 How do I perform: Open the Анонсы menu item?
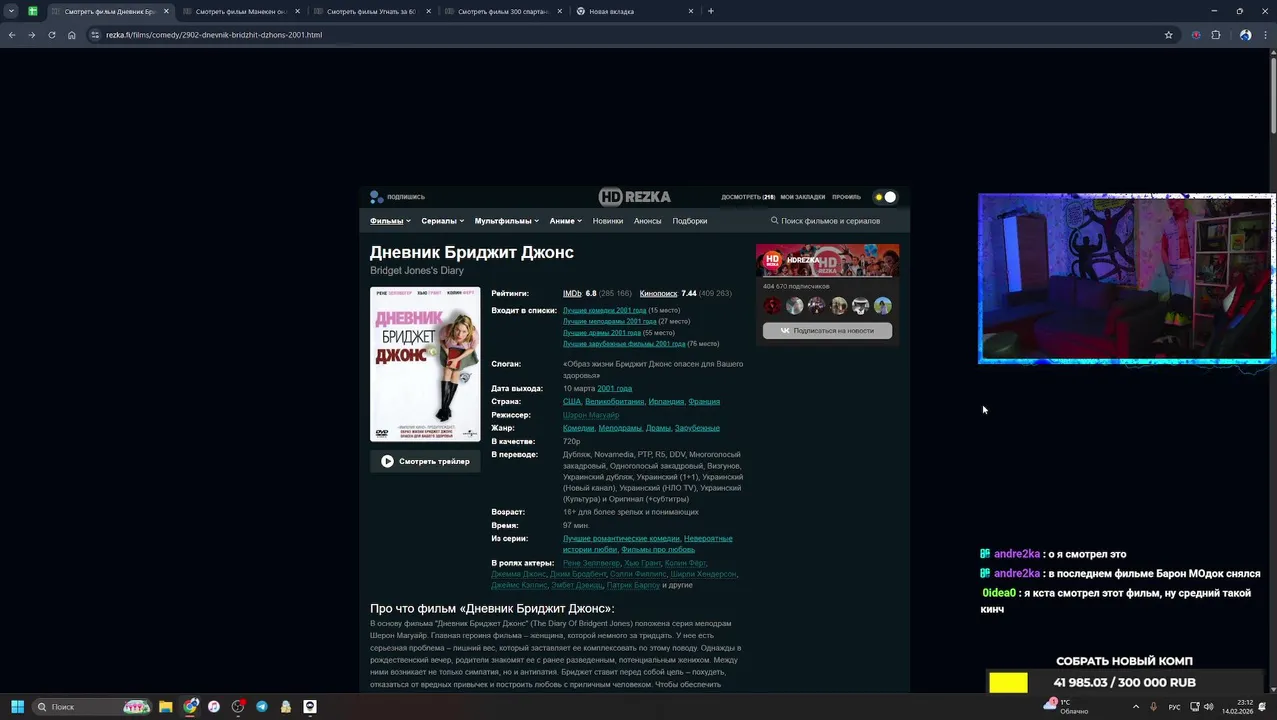[647, 221]
